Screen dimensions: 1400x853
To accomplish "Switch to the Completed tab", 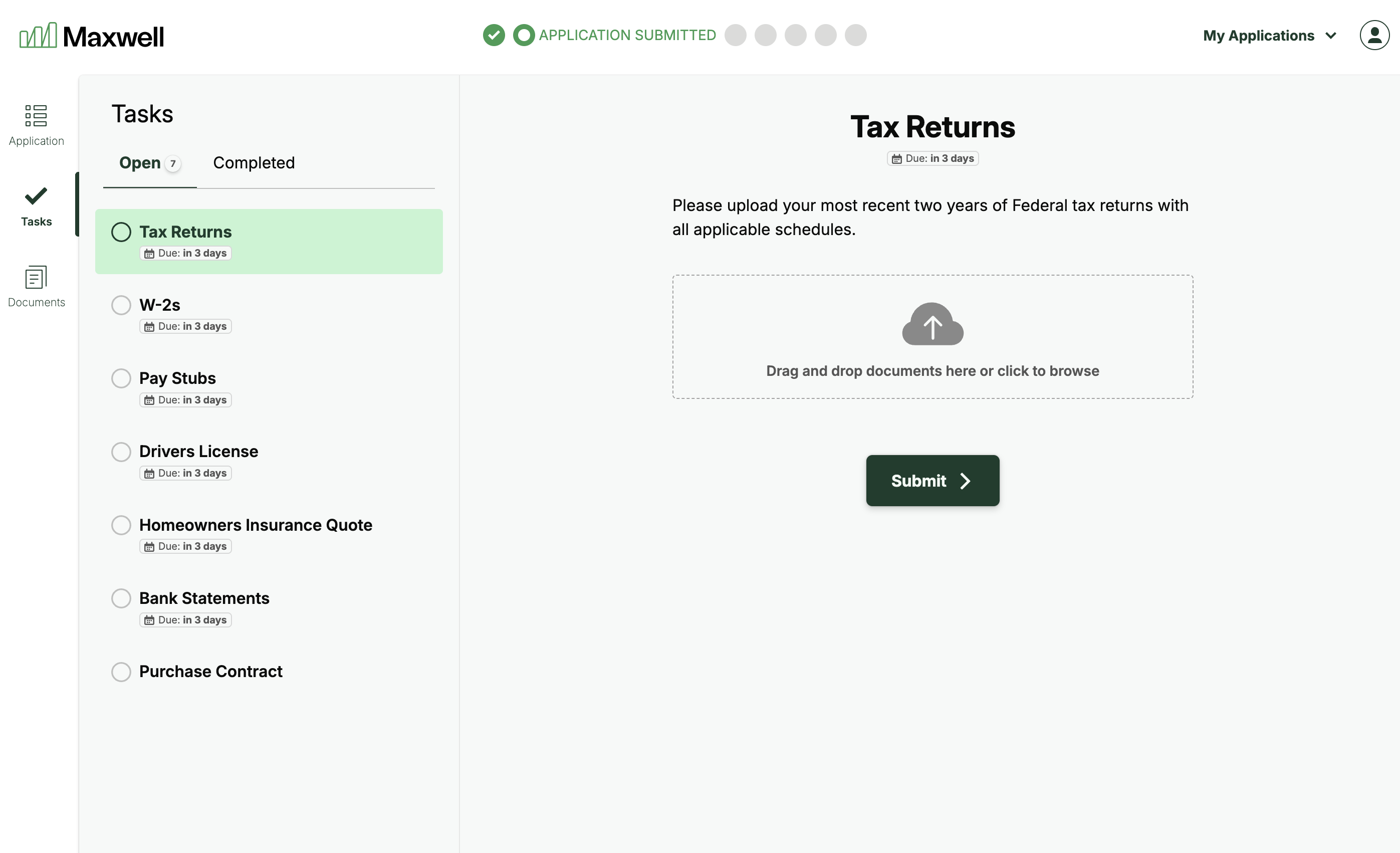I will point(254,163).
